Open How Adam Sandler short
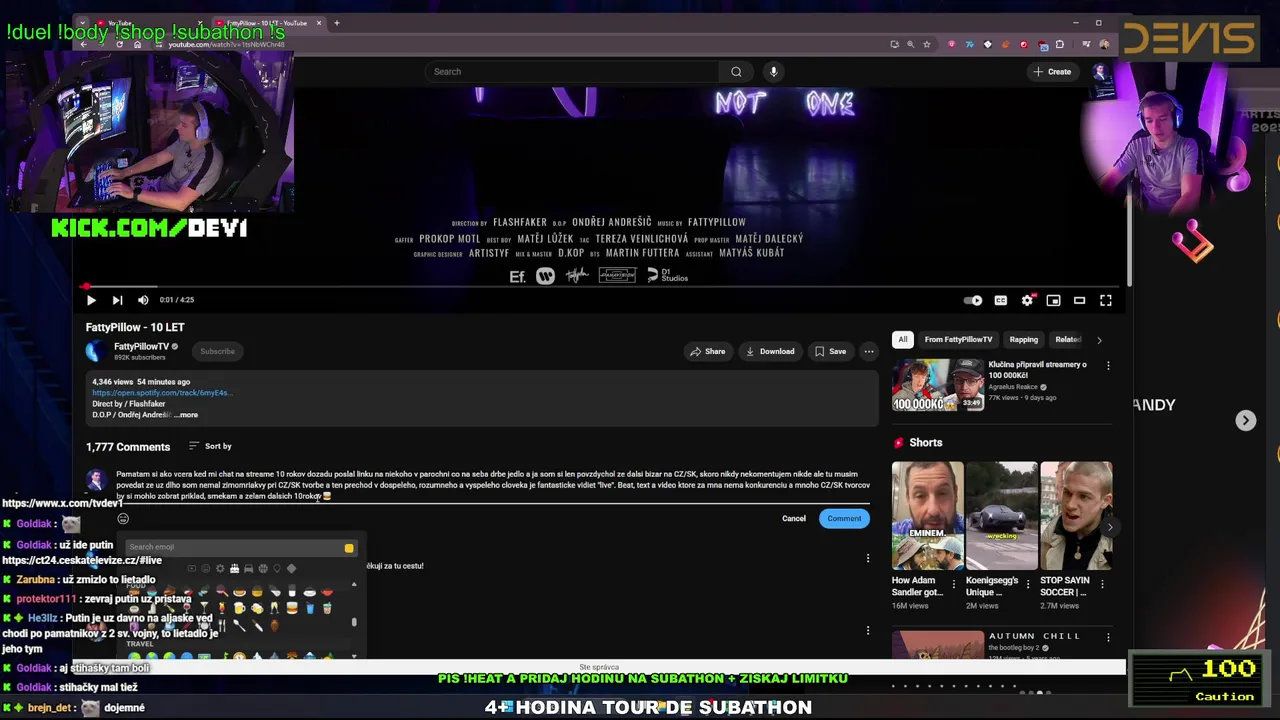Viewport: 1280px width, 720px height. (927, 515)
